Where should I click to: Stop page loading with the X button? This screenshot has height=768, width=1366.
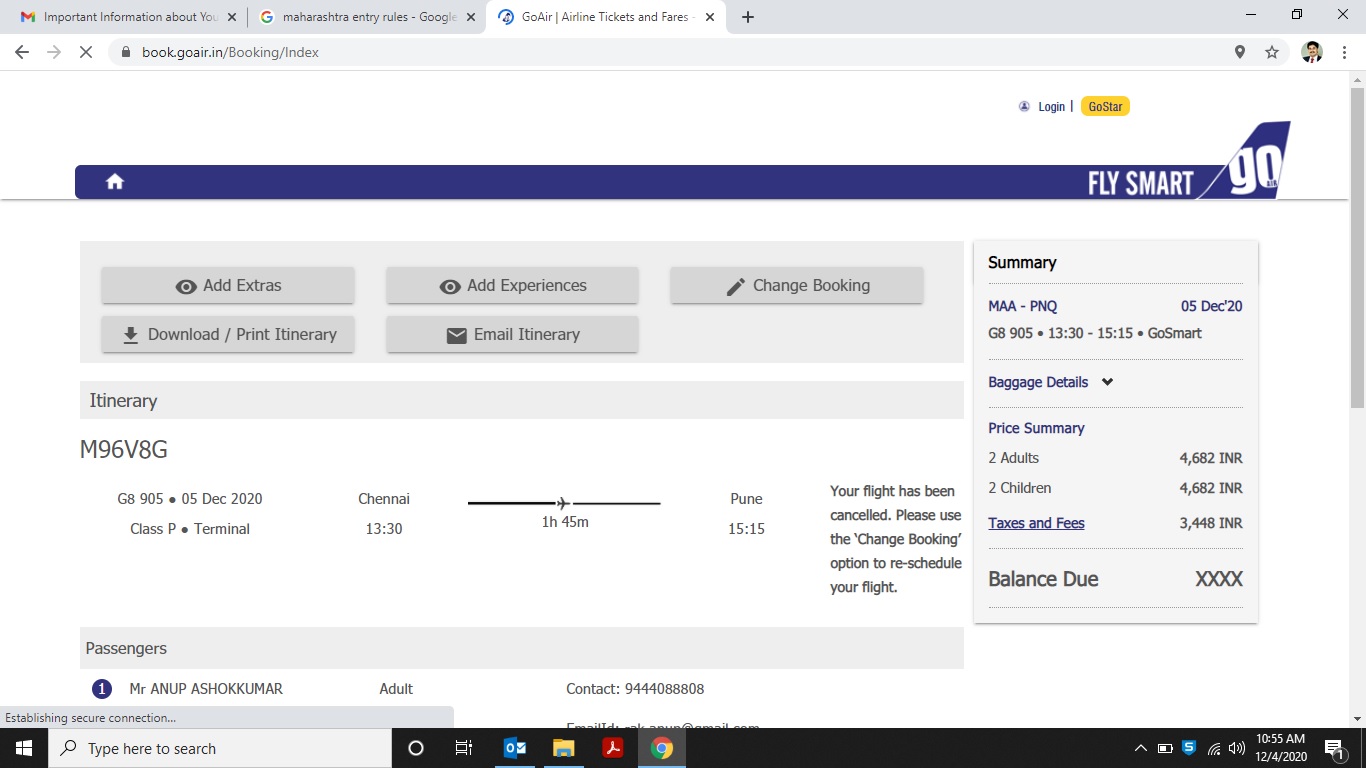[86, 52]
